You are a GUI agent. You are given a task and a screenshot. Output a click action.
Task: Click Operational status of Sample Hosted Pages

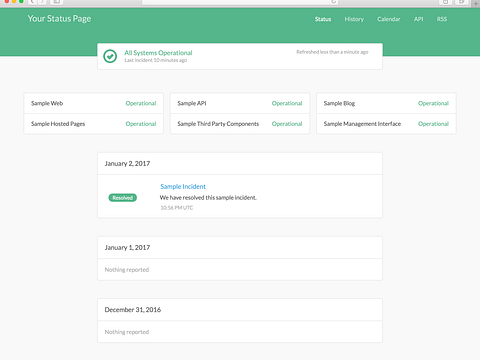pos(141,124)
